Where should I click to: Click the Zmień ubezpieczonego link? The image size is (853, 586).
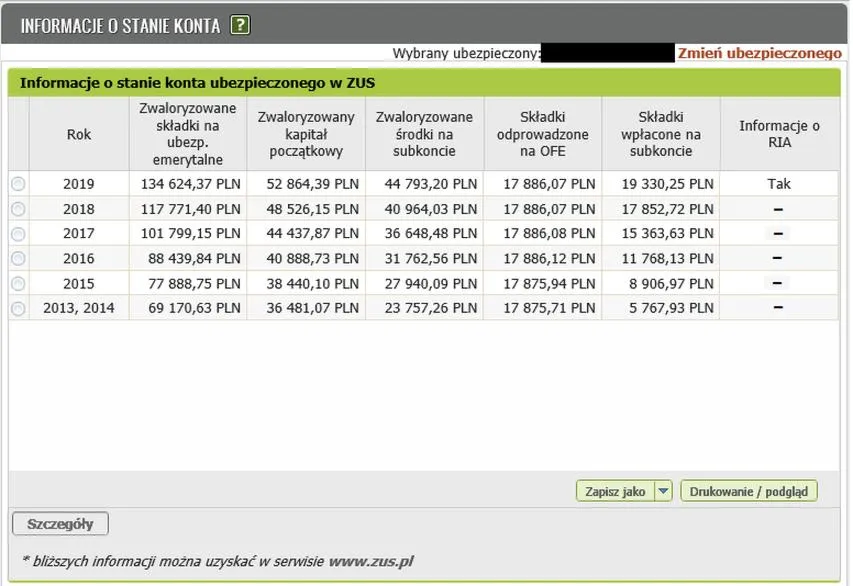[x=759, y=53]
